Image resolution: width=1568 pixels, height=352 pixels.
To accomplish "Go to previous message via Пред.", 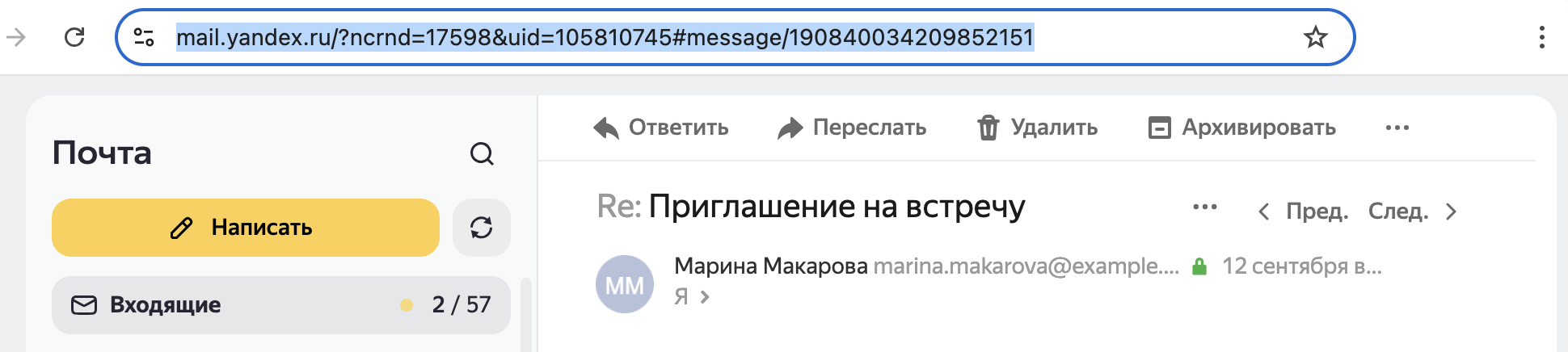I will [x=1303, y=212].
